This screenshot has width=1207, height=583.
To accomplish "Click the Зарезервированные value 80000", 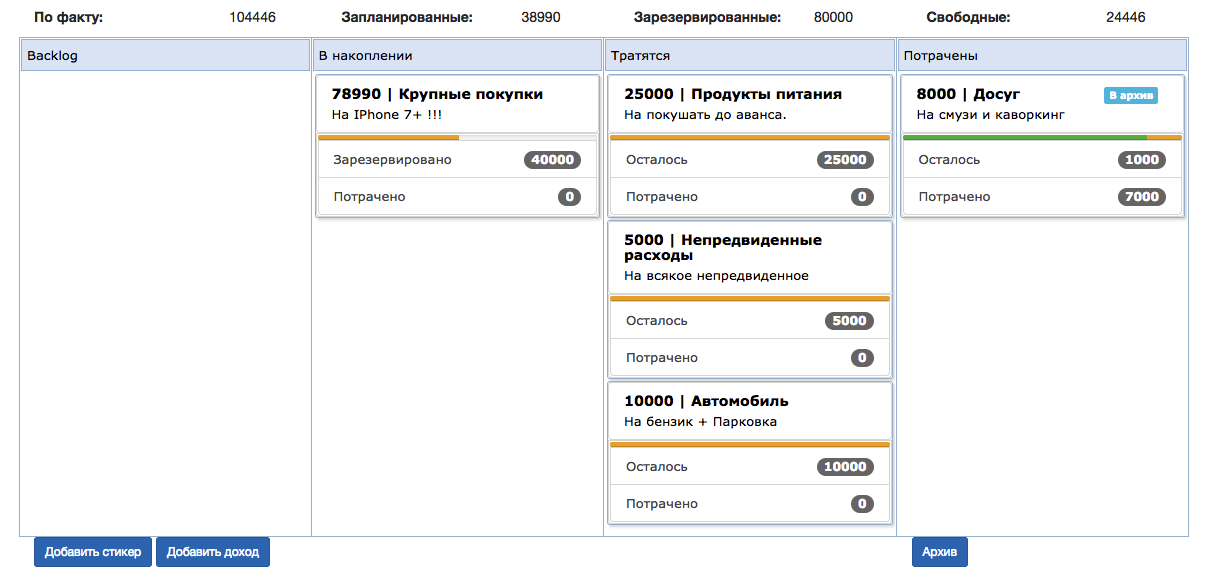I will pyautogui.click(x=834, y=18).
